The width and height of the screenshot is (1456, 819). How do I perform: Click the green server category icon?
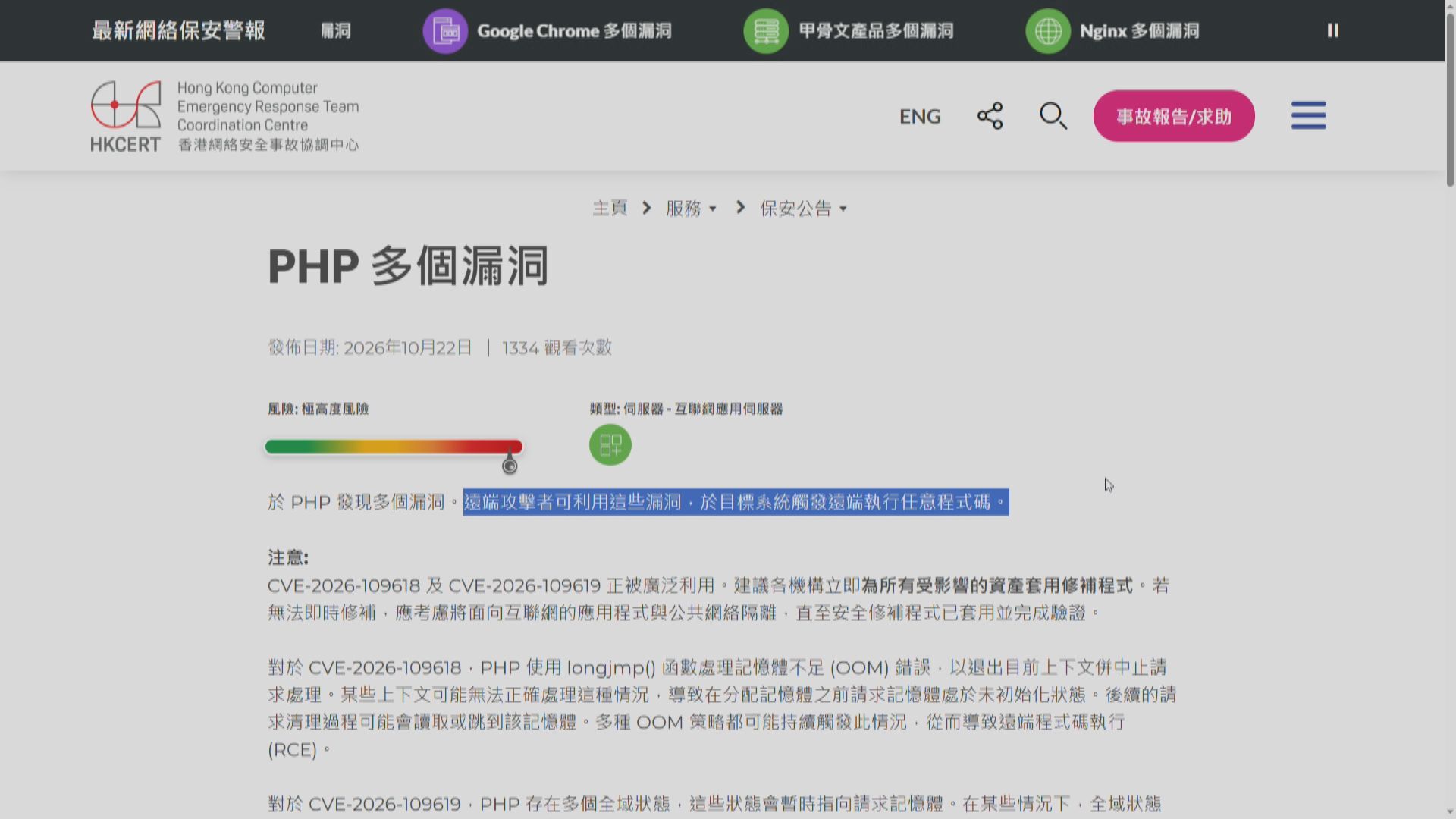pos(610,445)
